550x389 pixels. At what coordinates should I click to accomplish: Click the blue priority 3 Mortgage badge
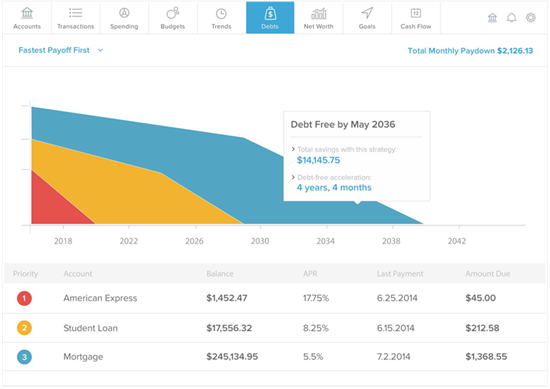24,357
